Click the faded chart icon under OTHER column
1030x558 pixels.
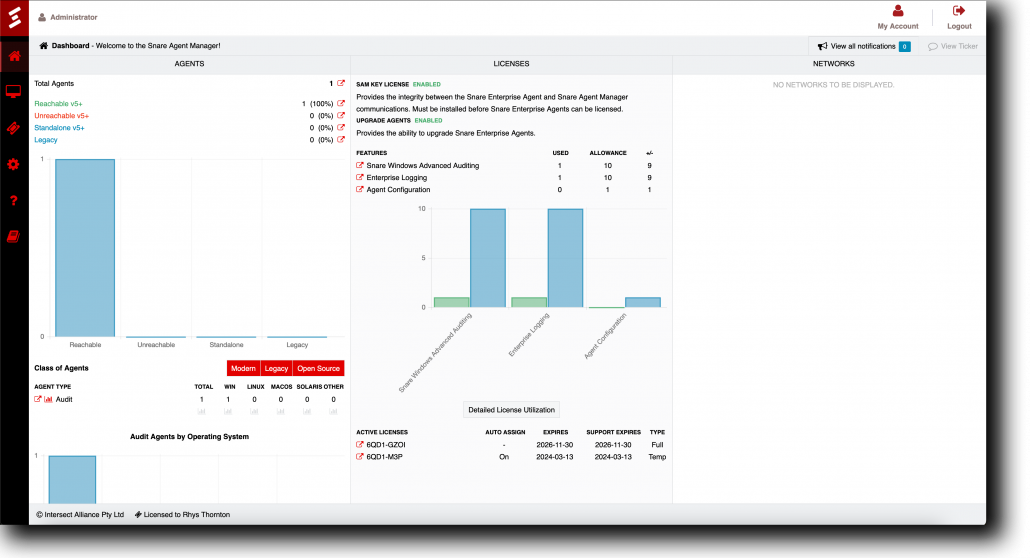[334, 411]
